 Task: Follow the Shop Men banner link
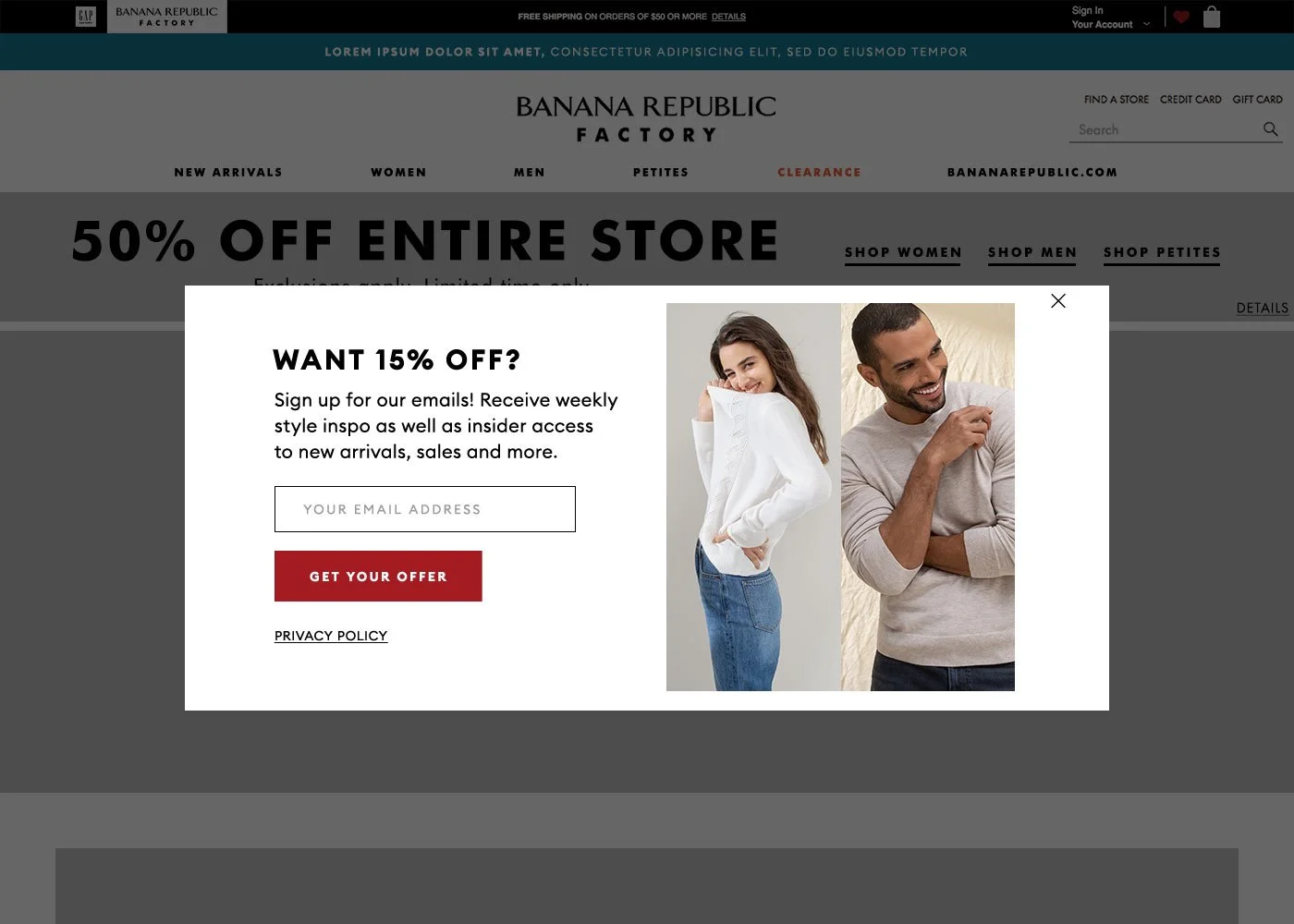1032,252
